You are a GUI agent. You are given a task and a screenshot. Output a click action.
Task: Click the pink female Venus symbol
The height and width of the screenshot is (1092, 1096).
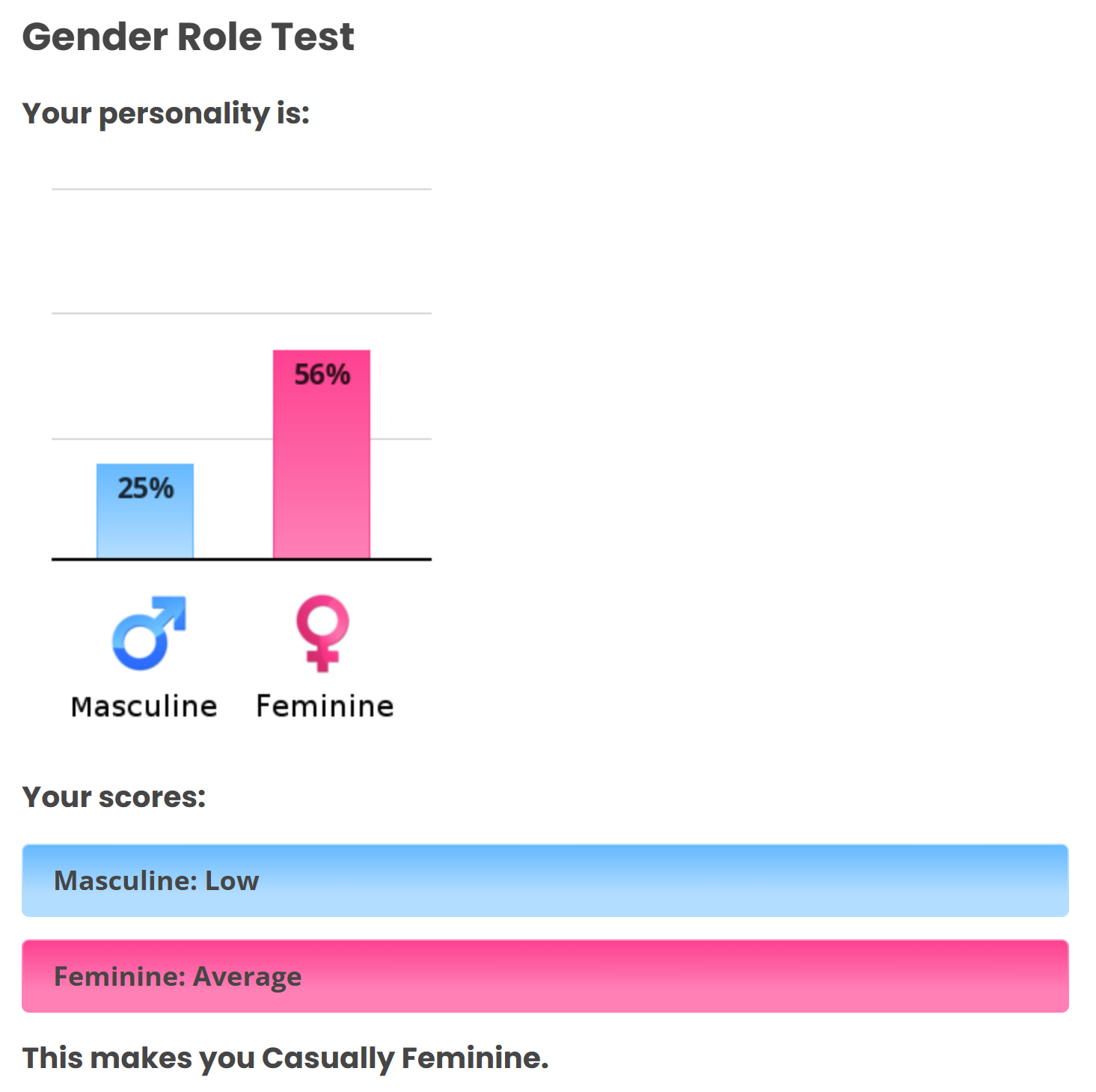tap(322, 632)
